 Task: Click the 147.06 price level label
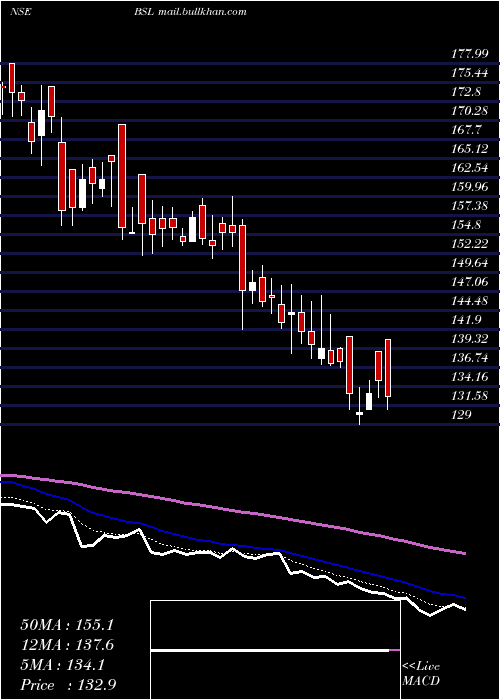(x=470, y=282)
